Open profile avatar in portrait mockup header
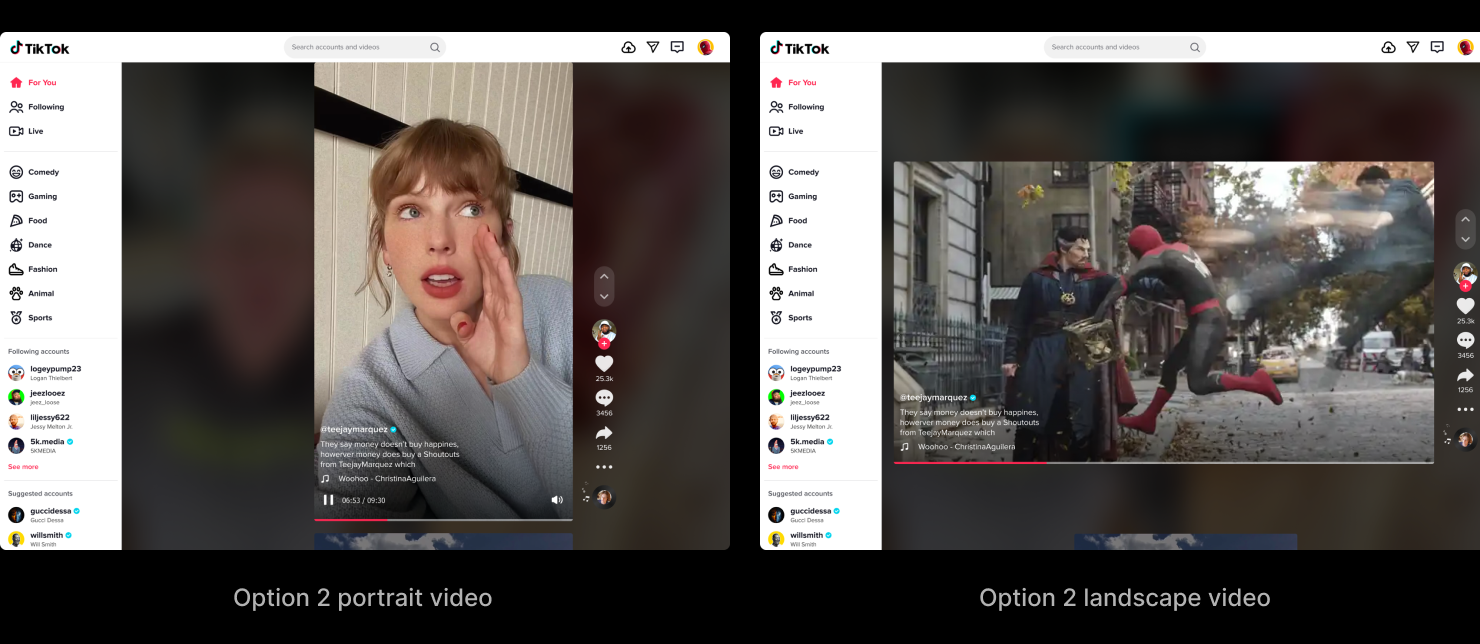 [x=705, y=47]
